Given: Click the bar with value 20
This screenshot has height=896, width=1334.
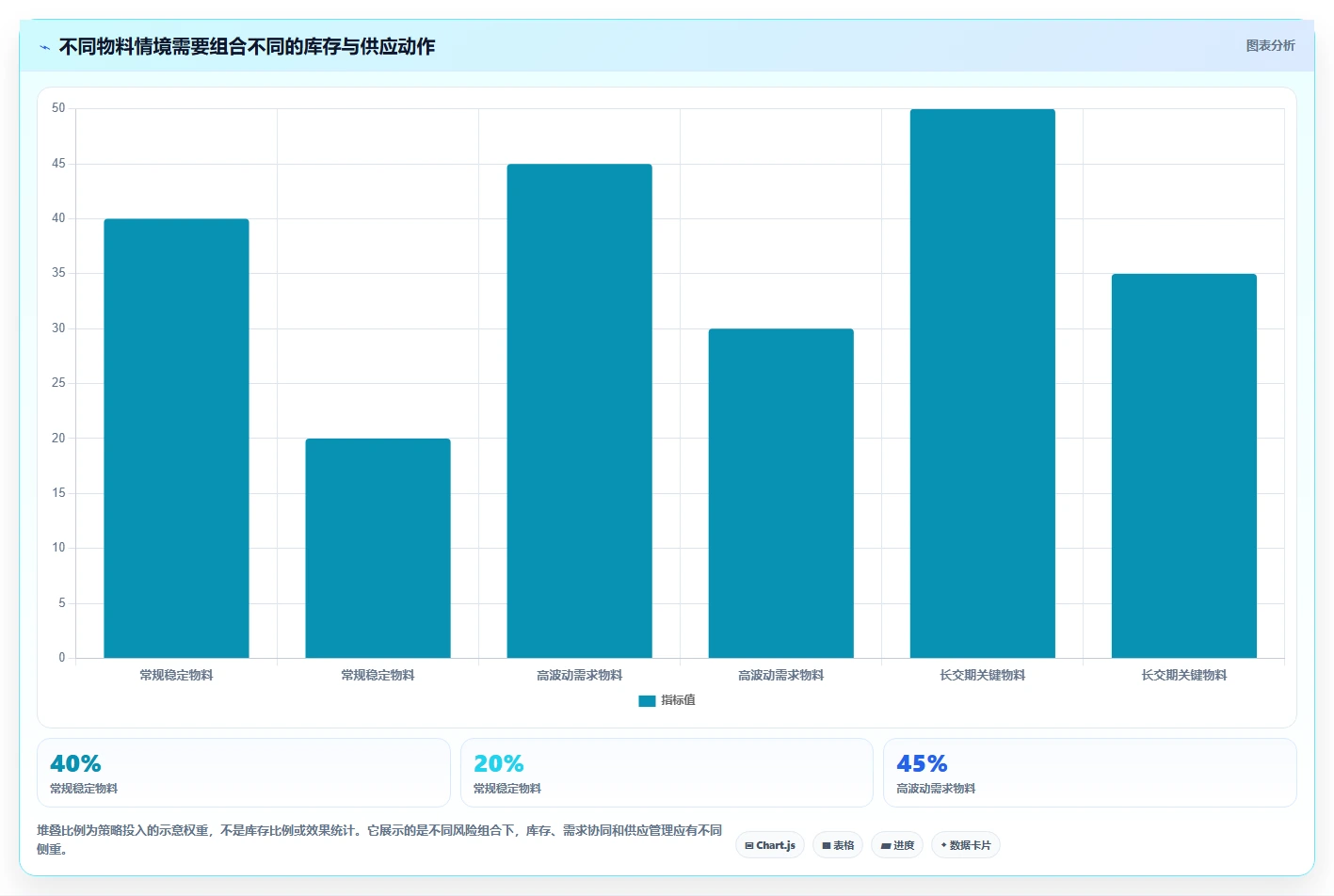Looking at the screenshot, I should tap(378, 548).
